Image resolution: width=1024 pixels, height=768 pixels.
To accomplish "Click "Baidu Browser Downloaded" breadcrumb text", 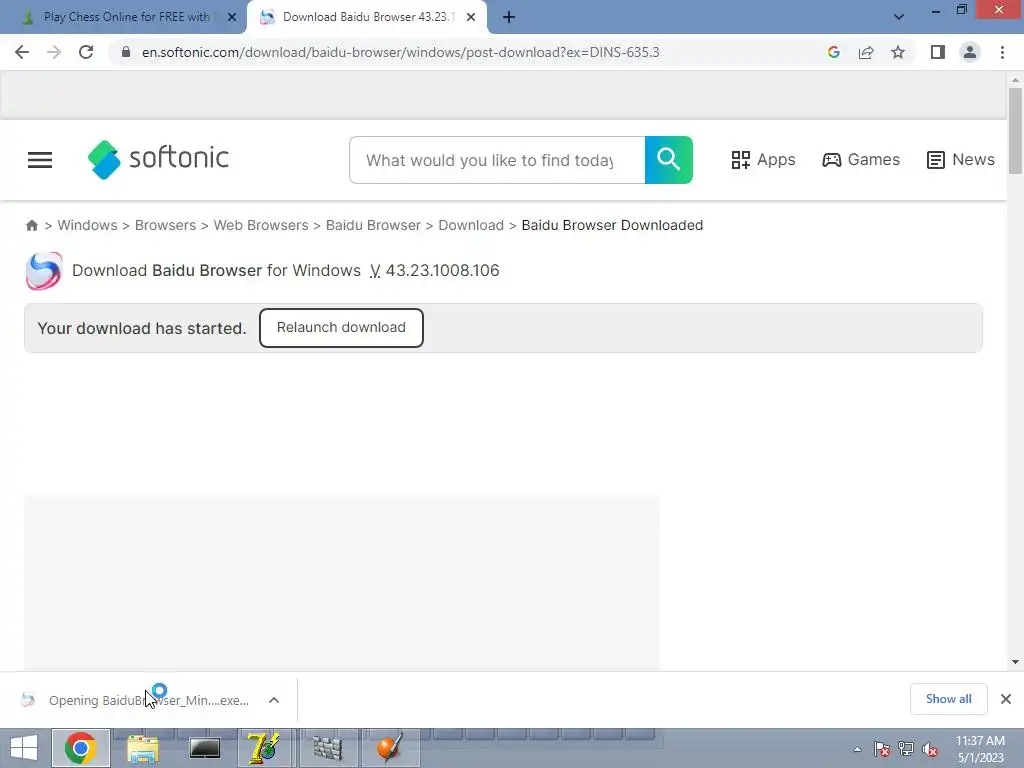I will pos(612,225).
